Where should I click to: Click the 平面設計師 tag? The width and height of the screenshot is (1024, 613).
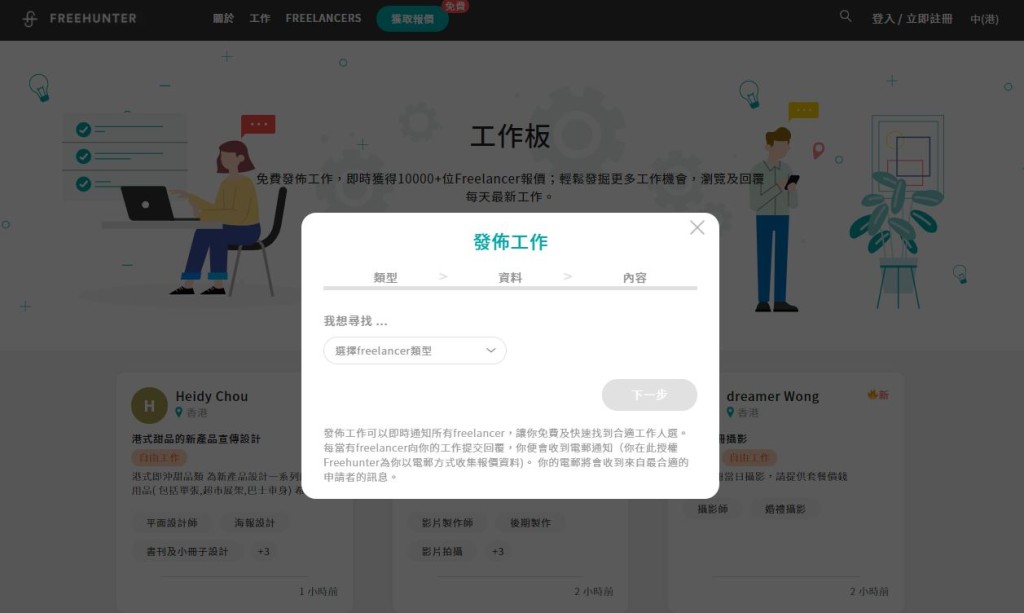pos(172,523)
